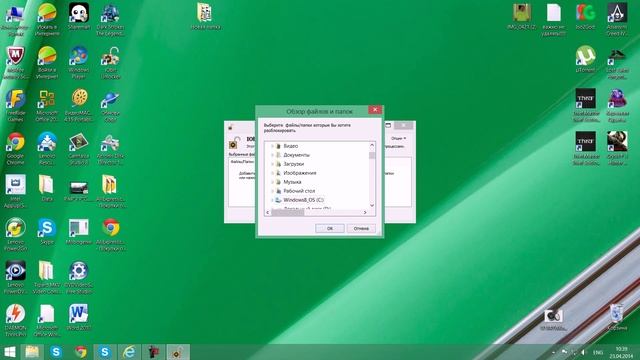Click the ENG language indicator in tray
Image resolution: width=640 pixels, height=360 pixels.
(x=598, y=352)
